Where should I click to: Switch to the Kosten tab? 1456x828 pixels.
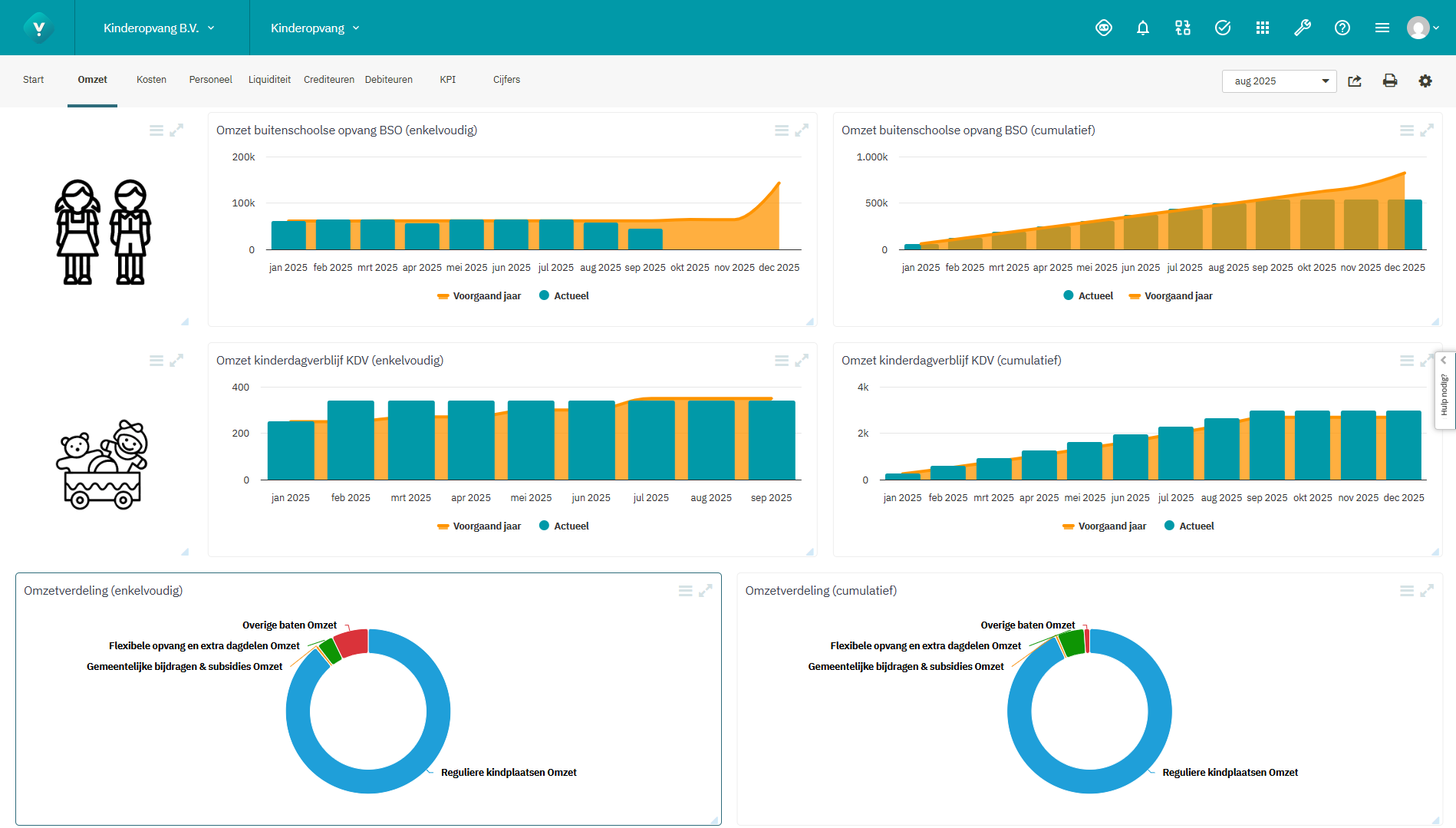(151, 80)
